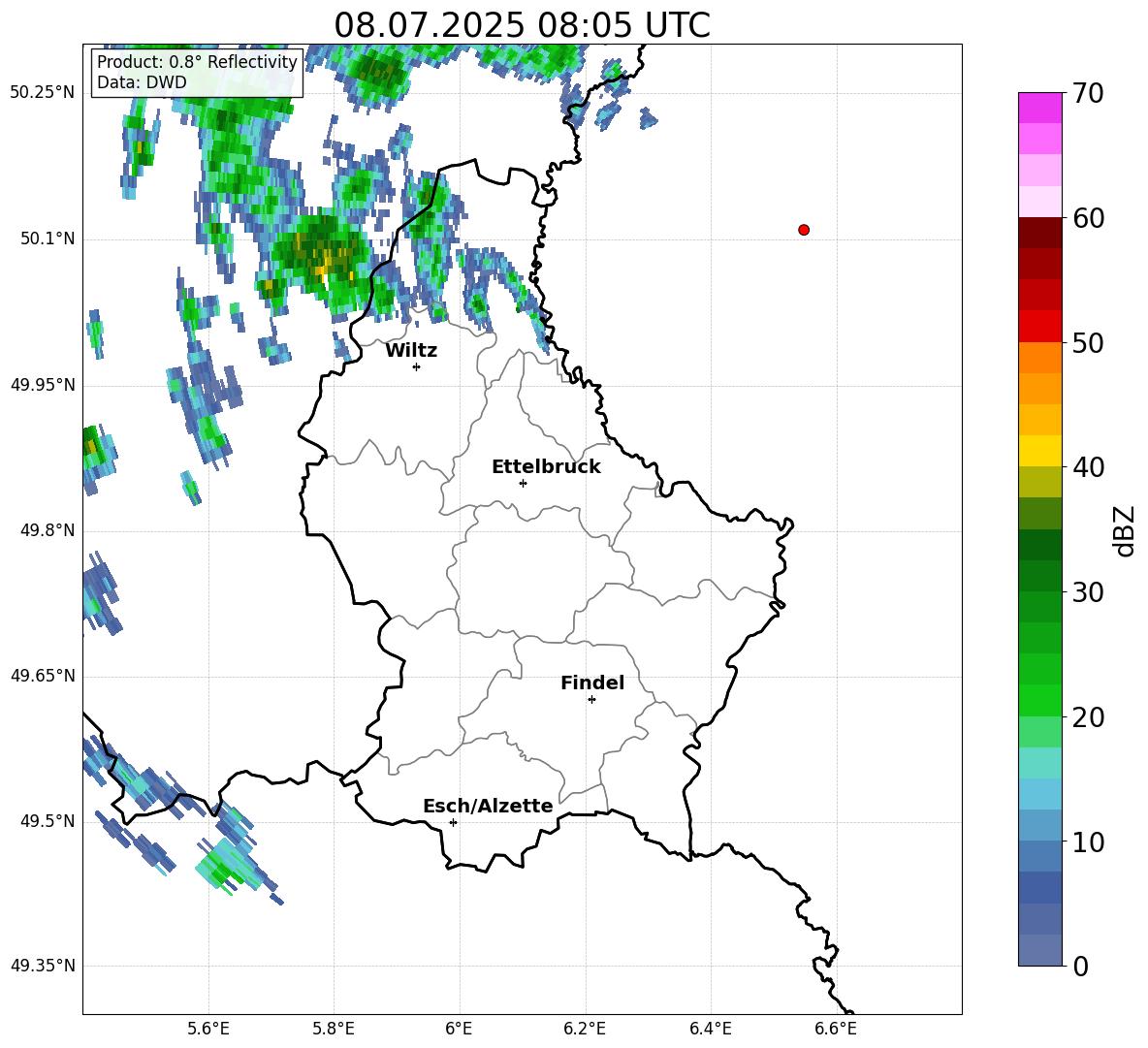The width and height of the screenshot is (1148, 1048).
Task: Click the 49.8°N latitude label
Action: (x=47, y=530)
